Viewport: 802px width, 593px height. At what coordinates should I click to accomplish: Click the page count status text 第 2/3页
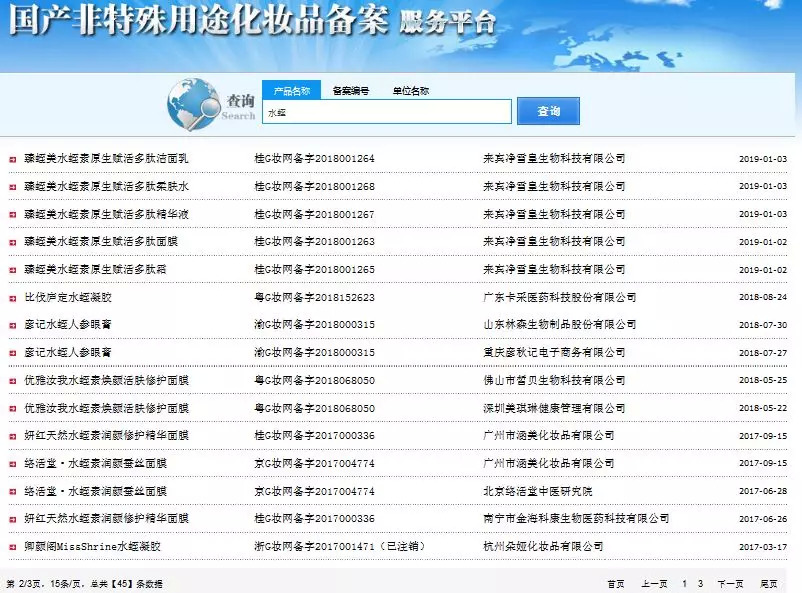click(25, 584)
